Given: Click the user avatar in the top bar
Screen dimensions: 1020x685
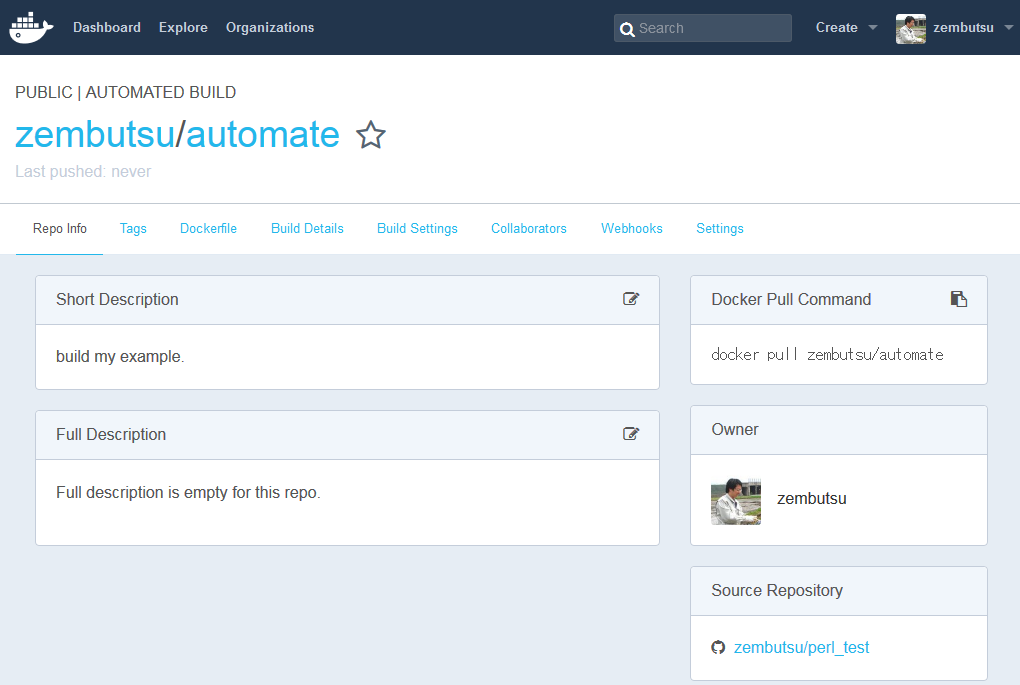Looking at the screenshot, I should tap(911, 29).
